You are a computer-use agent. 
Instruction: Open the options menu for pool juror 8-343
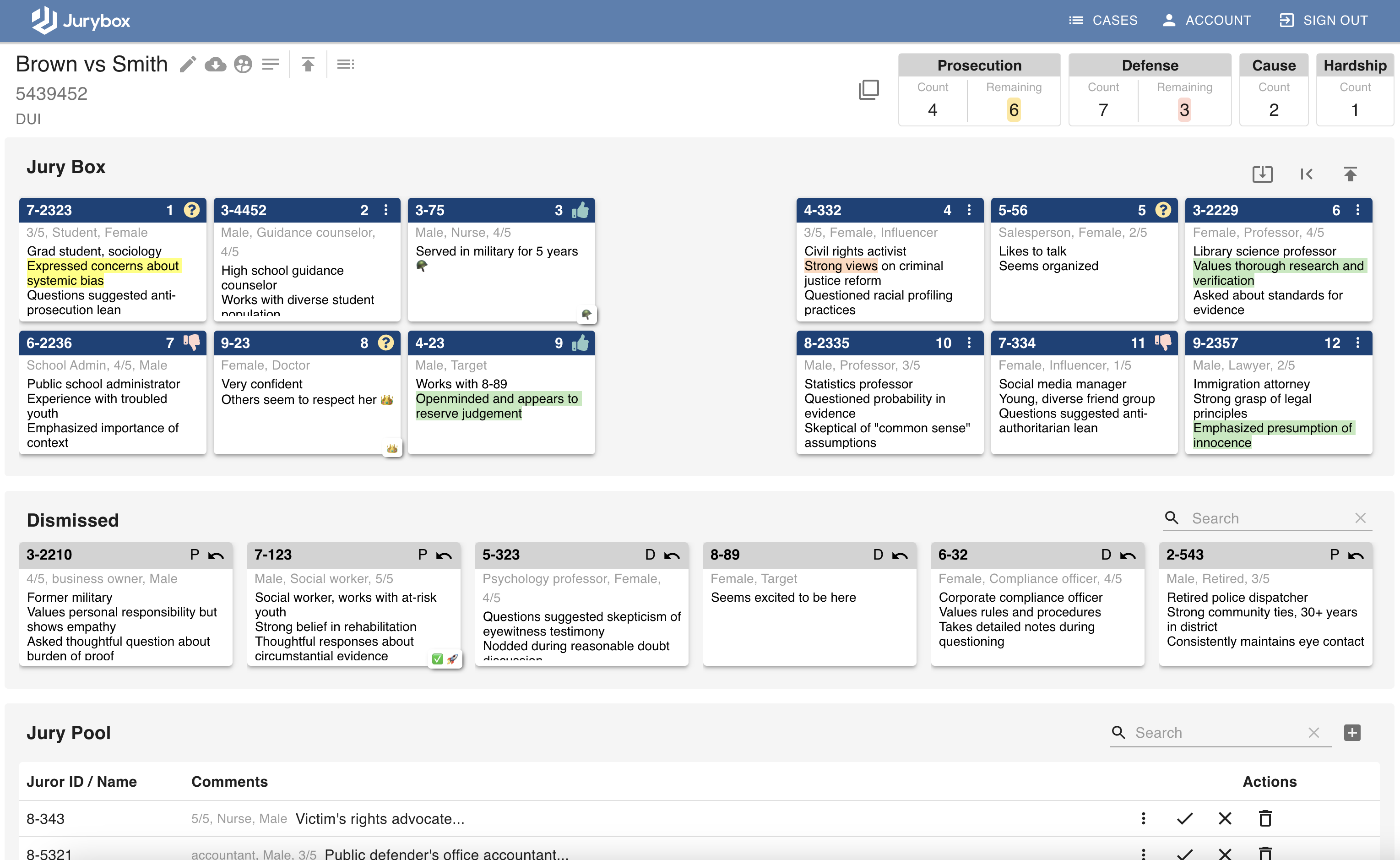1144,818
